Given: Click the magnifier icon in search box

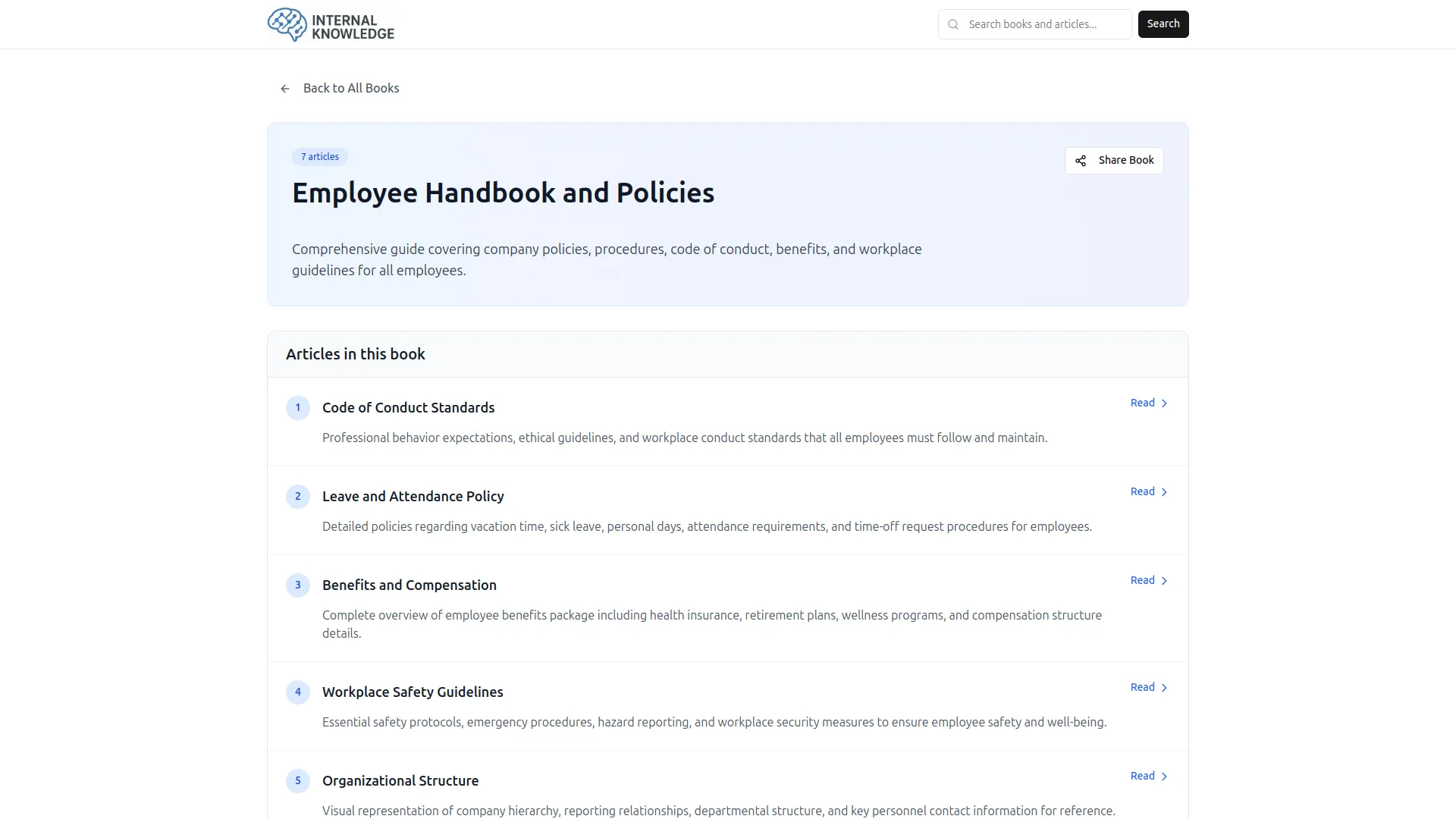Looking at the screenshot, I should [x=953, y=24].
